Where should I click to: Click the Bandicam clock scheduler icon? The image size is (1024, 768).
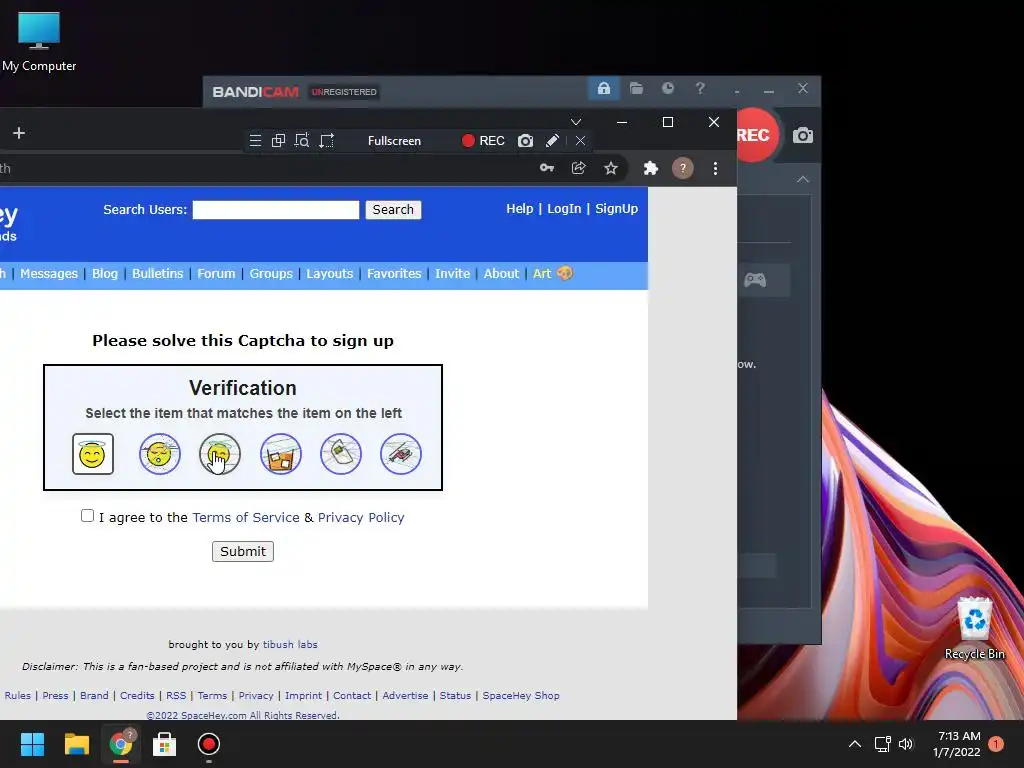(667, 88)
